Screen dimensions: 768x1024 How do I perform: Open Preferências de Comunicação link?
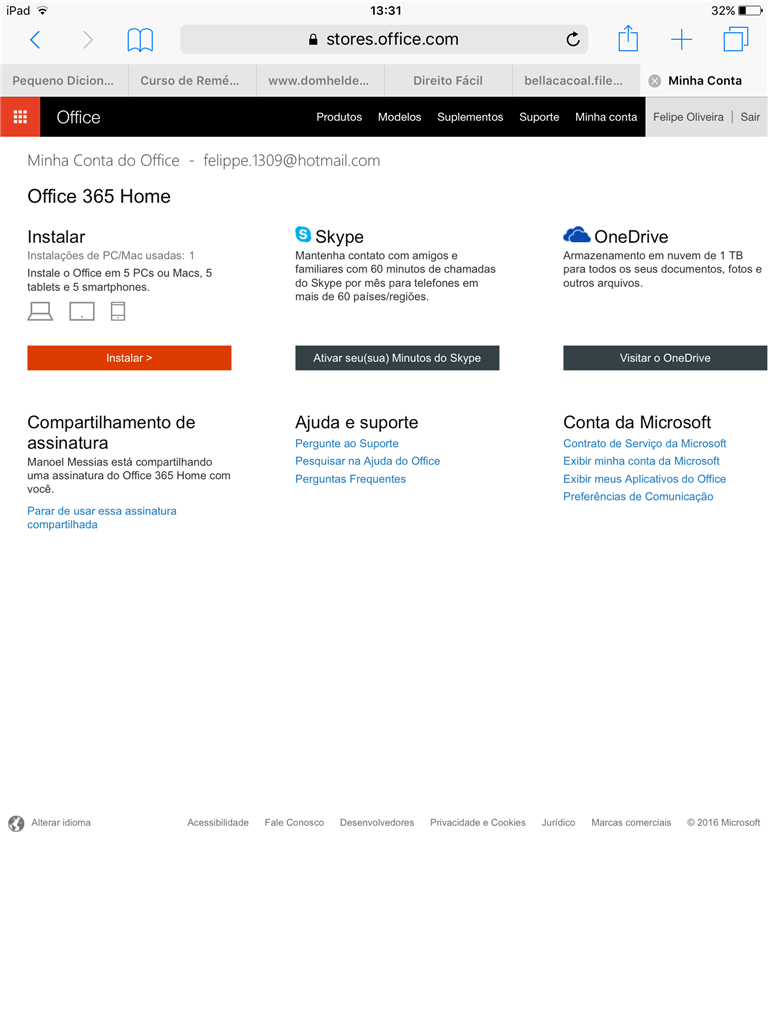pyautogui.click(x=638, y=497)
